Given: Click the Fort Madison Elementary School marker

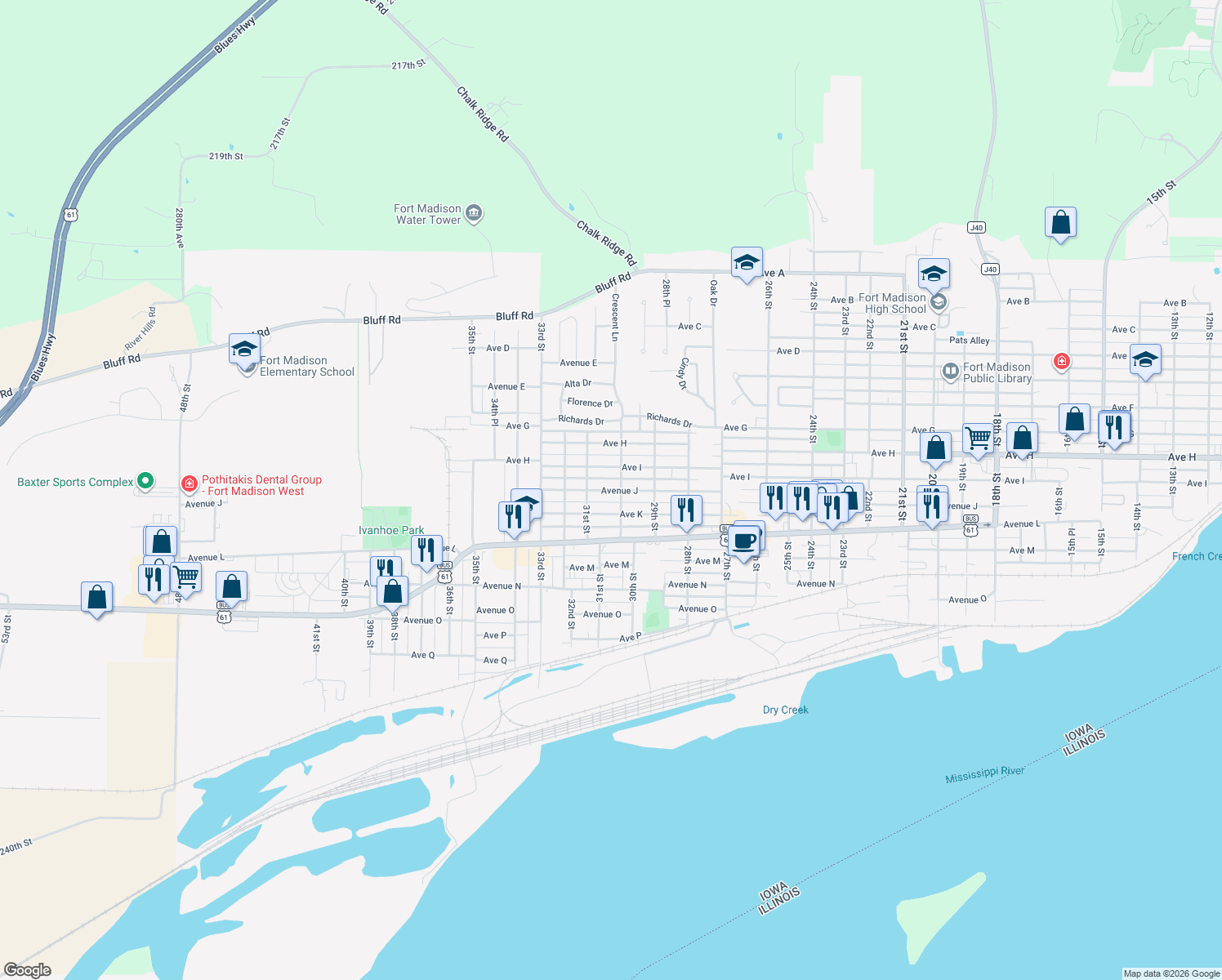Looking at the screenshot, I should coord(245,351).
